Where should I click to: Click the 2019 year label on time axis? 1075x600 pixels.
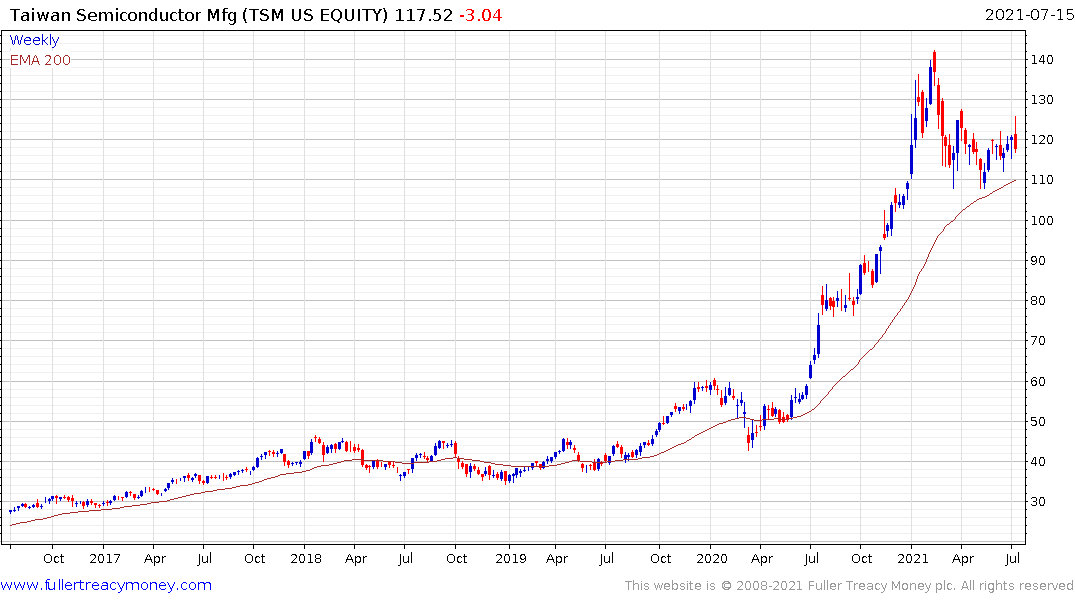(x=511, y=559)
